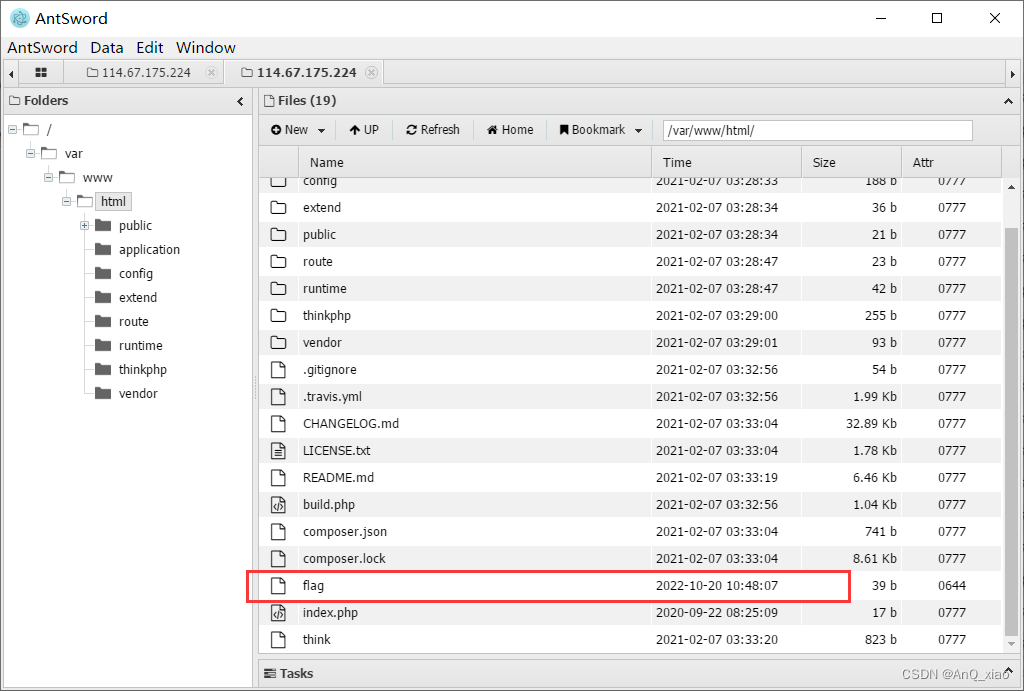Collapse the var tree node
1024x691 pixels.
pyautogui.click(x=30, y=153)
